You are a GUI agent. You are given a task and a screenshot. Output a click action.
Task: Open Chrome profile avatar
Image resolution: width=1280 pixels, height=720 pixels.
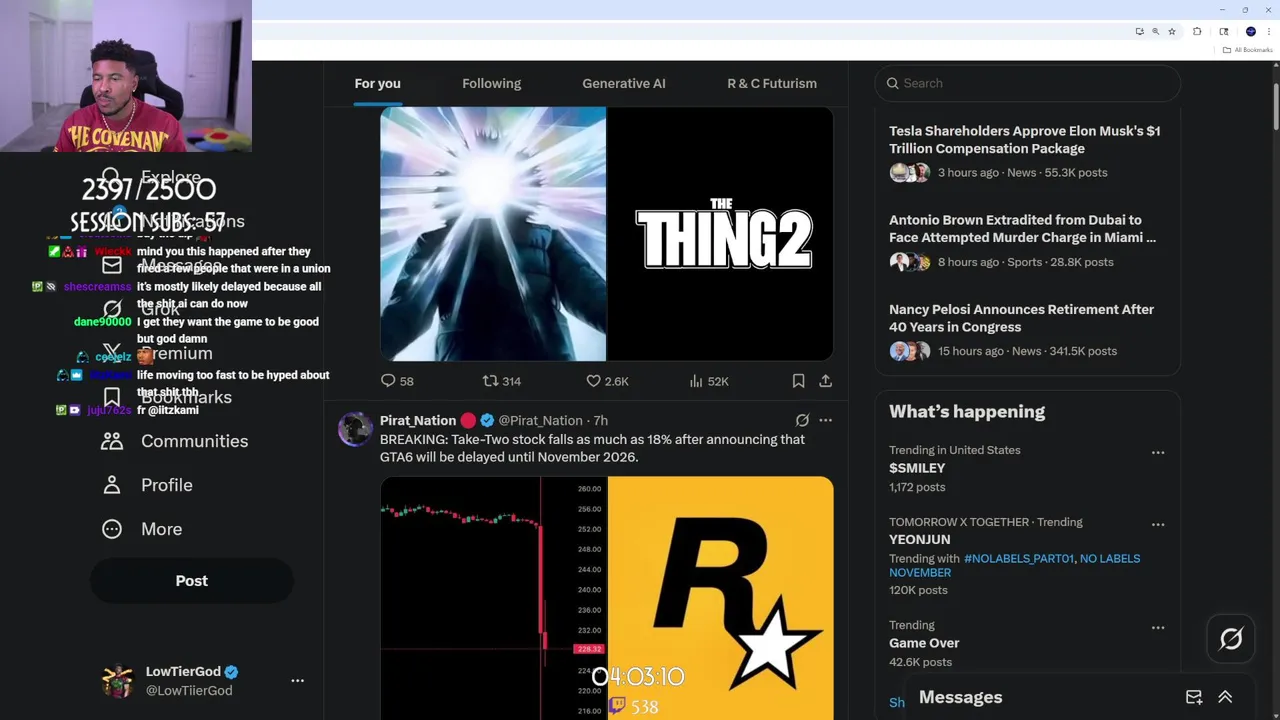tap(1250, 31)
